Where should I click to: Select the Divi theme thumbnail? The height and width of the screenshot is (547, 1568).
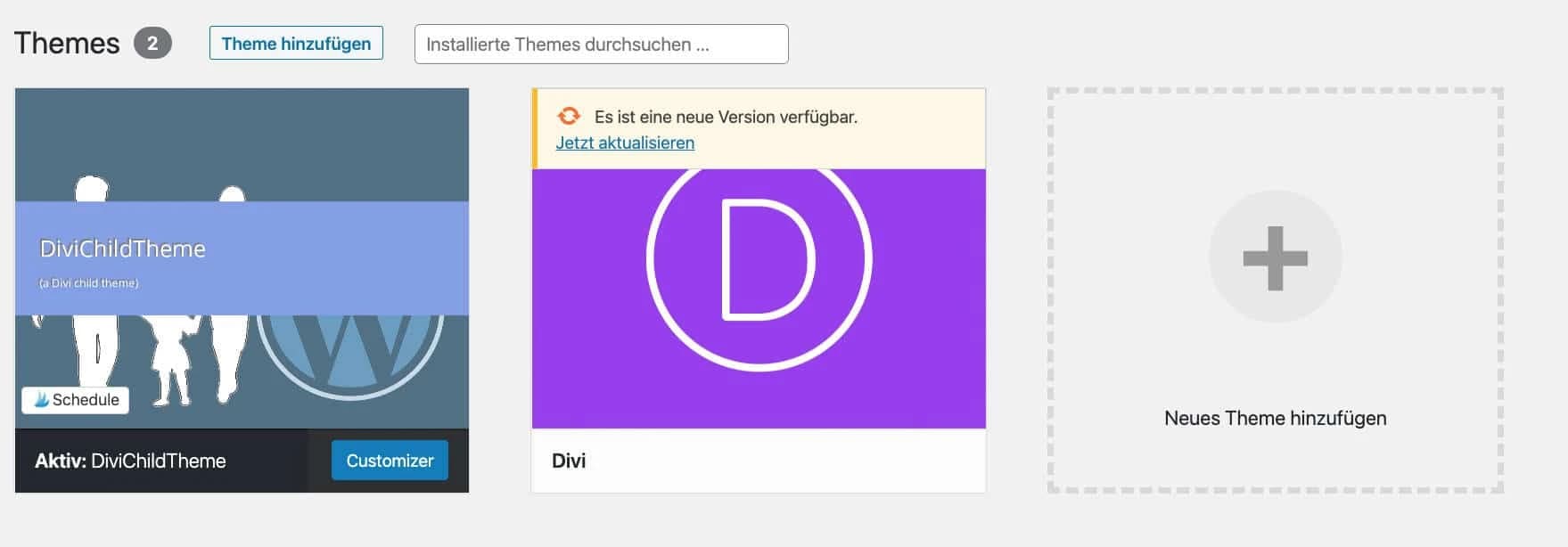click(x=759, y=298)
